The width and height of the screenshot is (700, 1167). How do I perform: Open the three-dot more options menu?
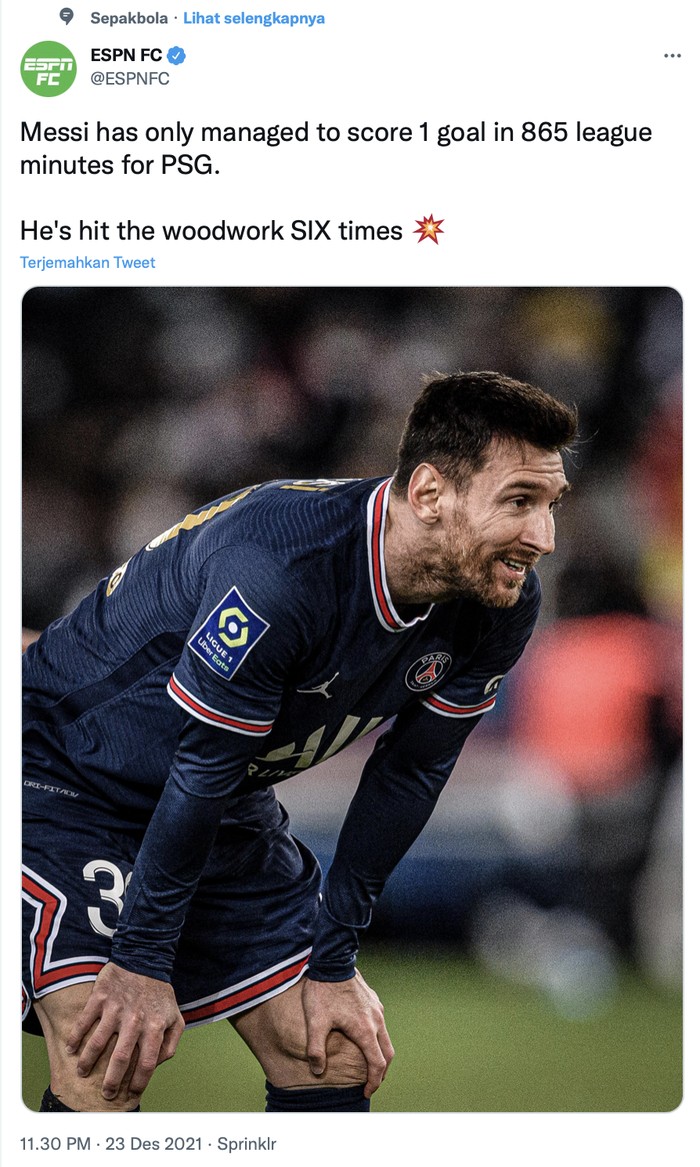click(672, 56)
